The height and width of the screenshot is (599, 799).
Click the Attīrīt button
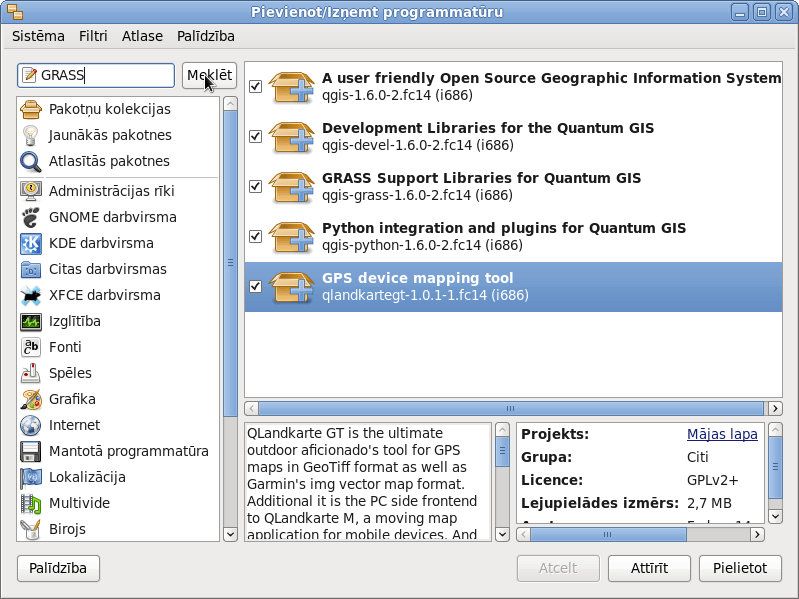pyautogui.click(x=649, y=568)
